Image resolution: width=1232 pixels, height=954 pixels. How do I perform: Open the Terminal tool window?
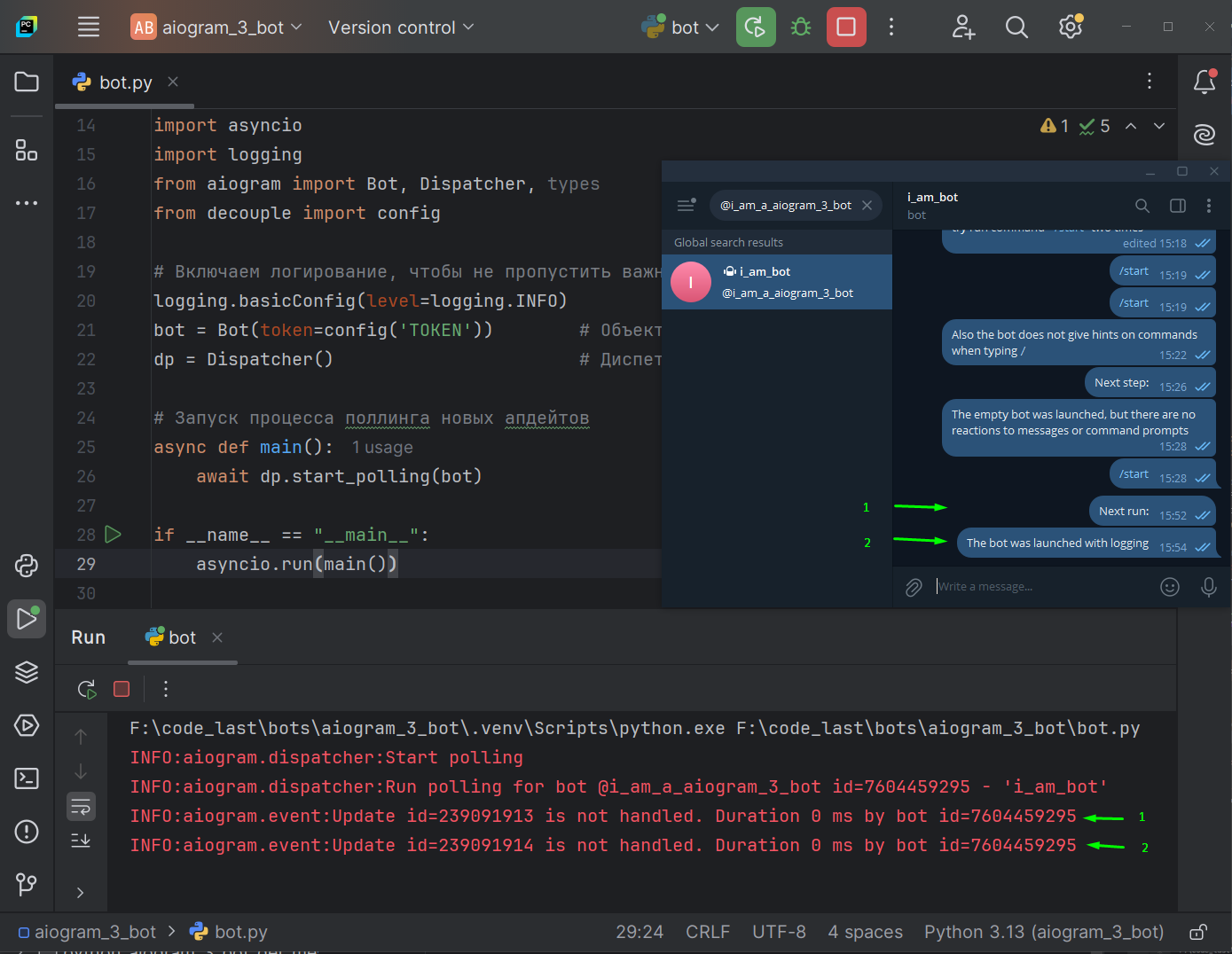[x=27, y=778]
